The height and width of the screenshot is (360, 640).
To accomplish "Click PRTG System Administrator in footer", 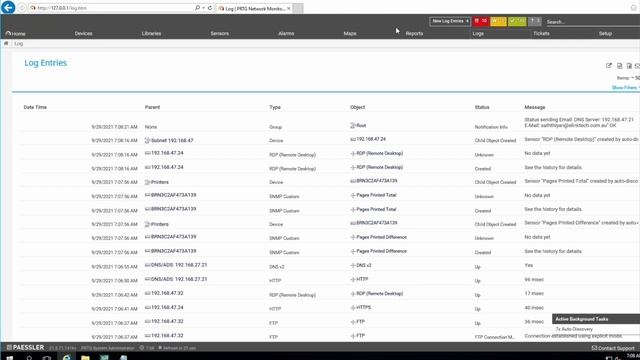I will coord(107,348).
